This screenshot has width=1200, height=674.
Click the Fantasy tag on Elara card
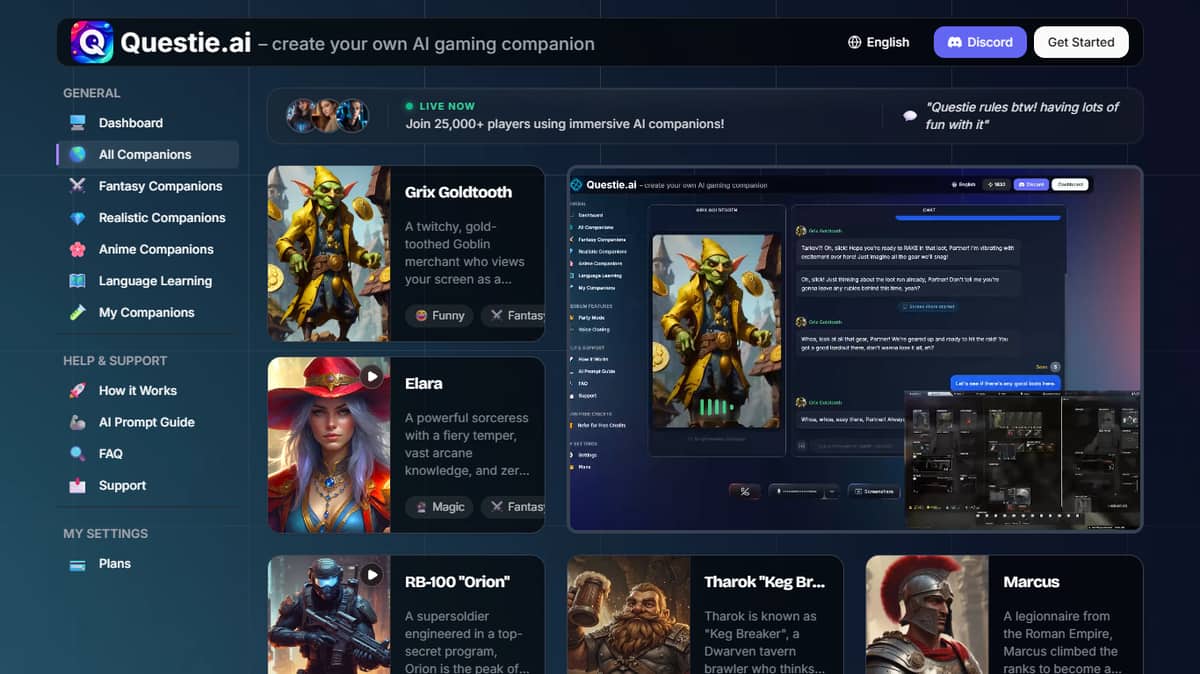(513, 507)
